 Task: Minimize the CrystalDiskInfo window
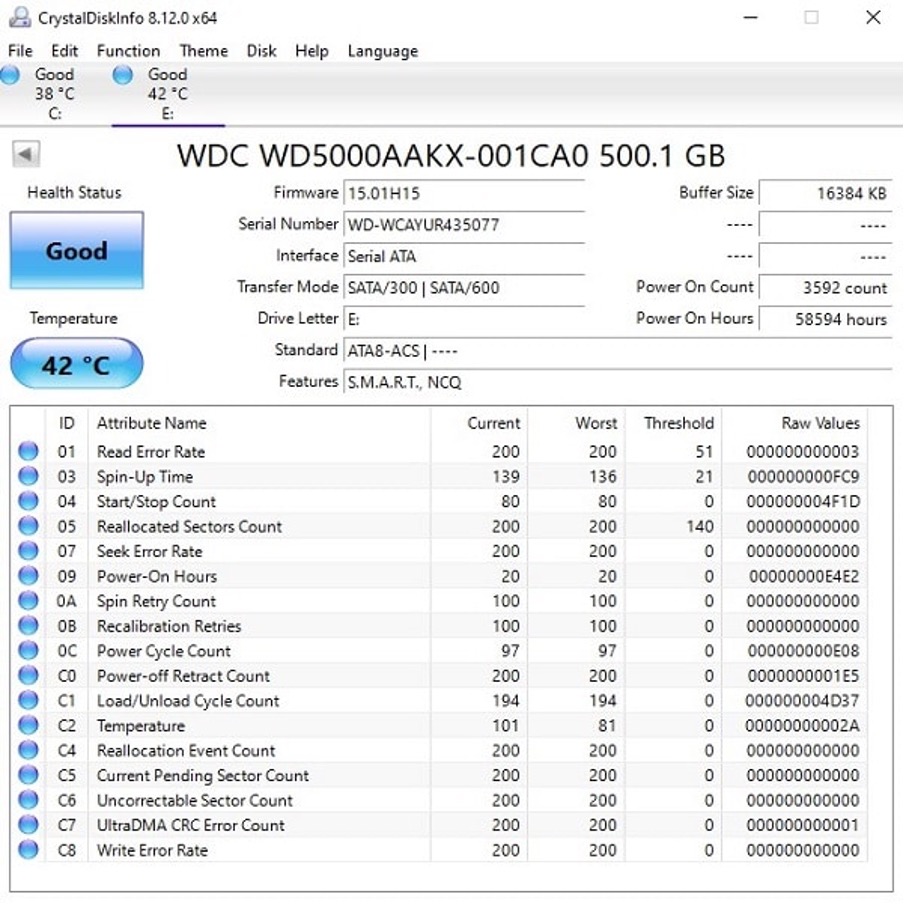(x=750, y=18)
